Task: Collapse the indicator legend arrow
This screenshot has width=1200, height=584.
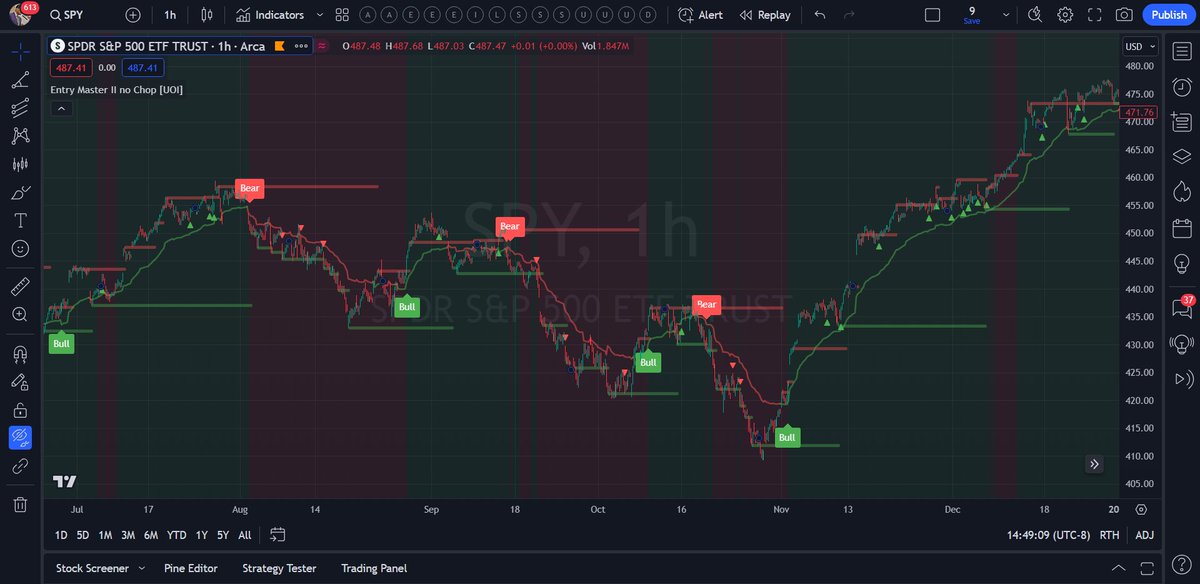Action: [61, 108]
